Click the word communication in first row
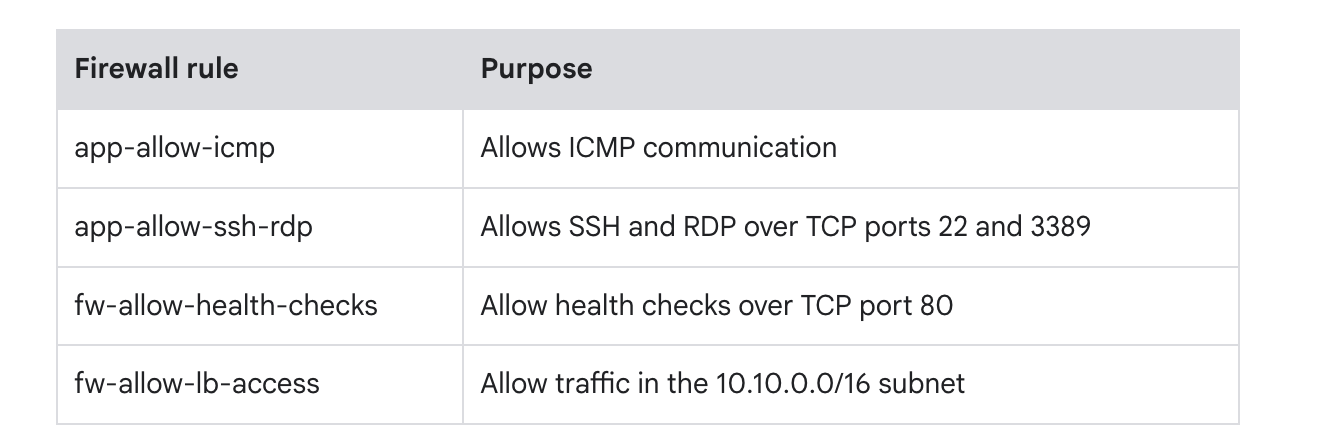Screen dimensions: 1322x444 point(740,148)
